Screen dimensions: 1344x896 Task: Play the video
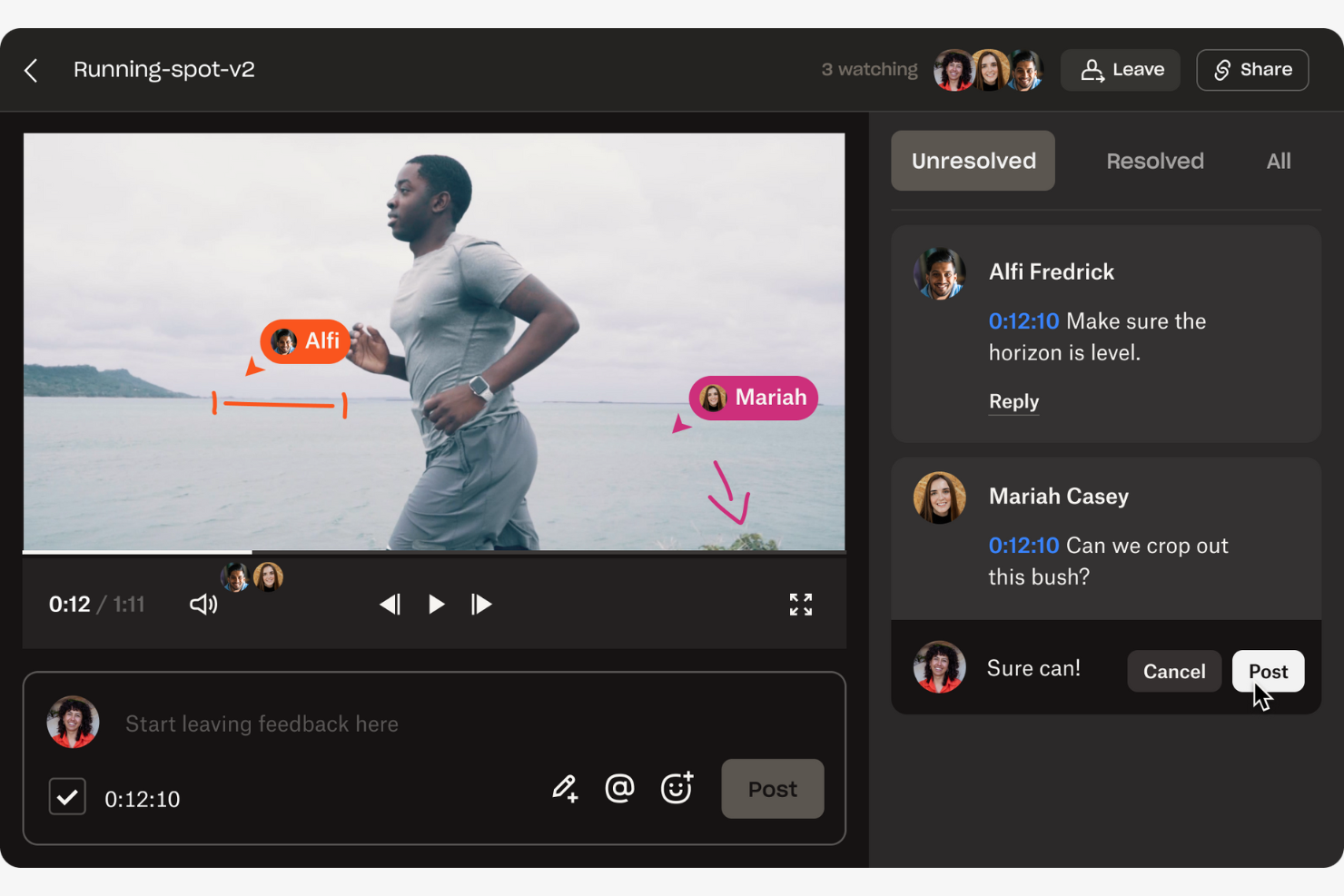pos(436,604)
